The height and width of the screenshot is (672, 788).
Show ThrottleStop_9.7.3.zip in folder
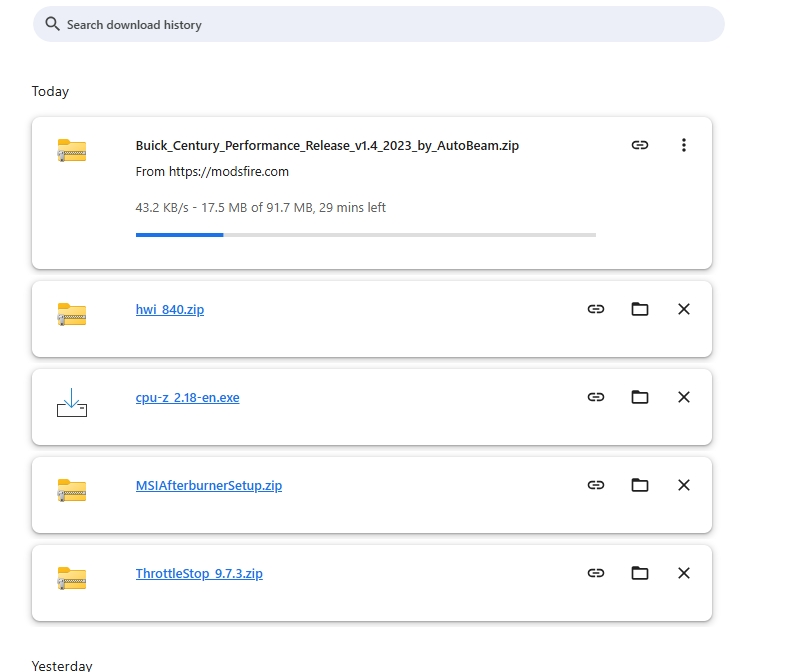click(x=640, y=573)
